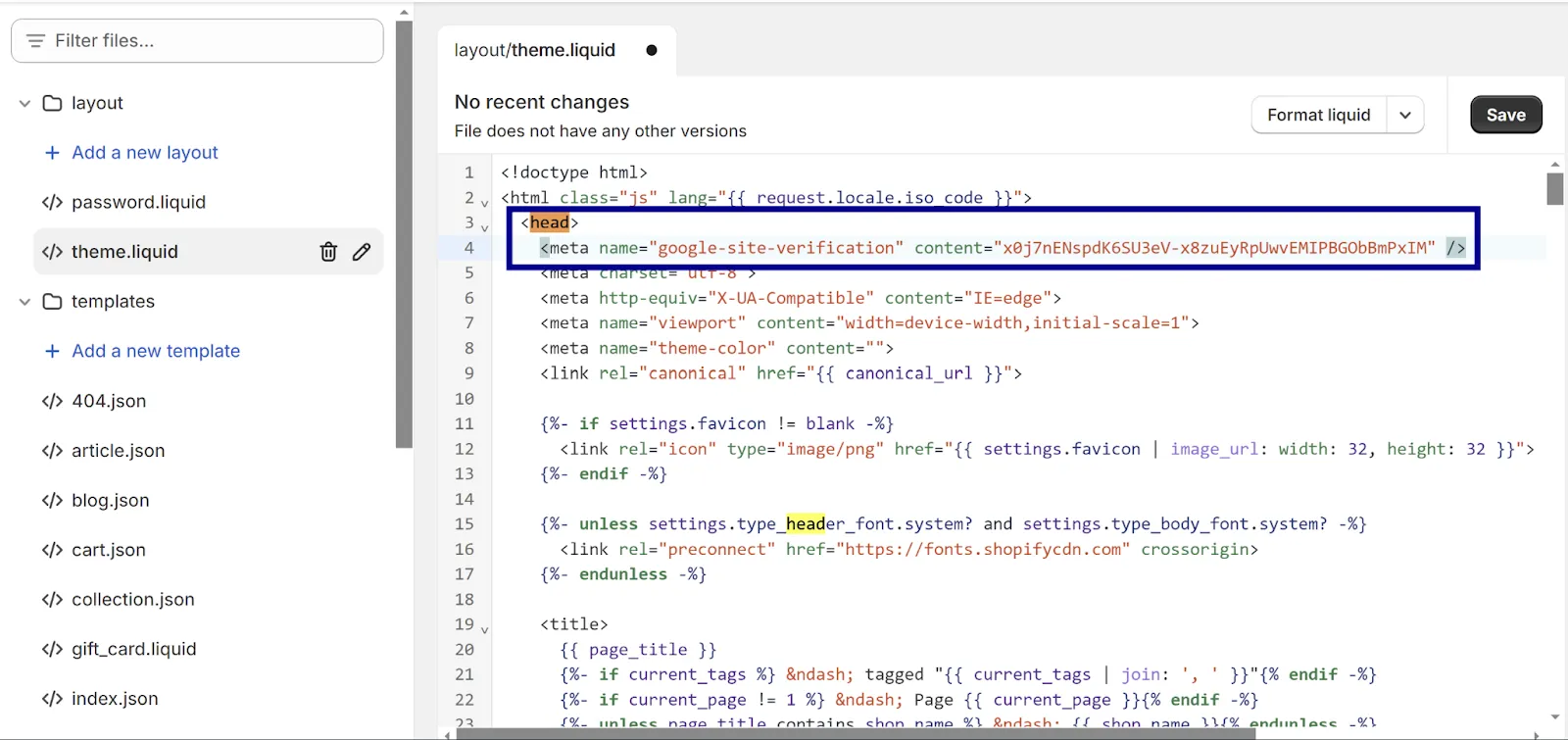Screen dimensions: 1568x740
Task: Click the code editor horizontal scrollbar
Action: point(856,734)
